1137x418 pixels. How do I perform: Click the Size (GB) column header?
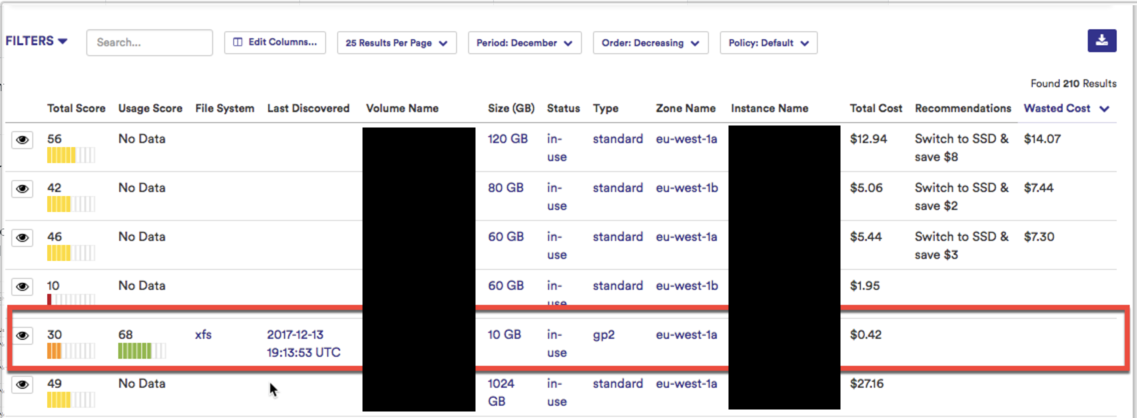click(x=511, y=108)
